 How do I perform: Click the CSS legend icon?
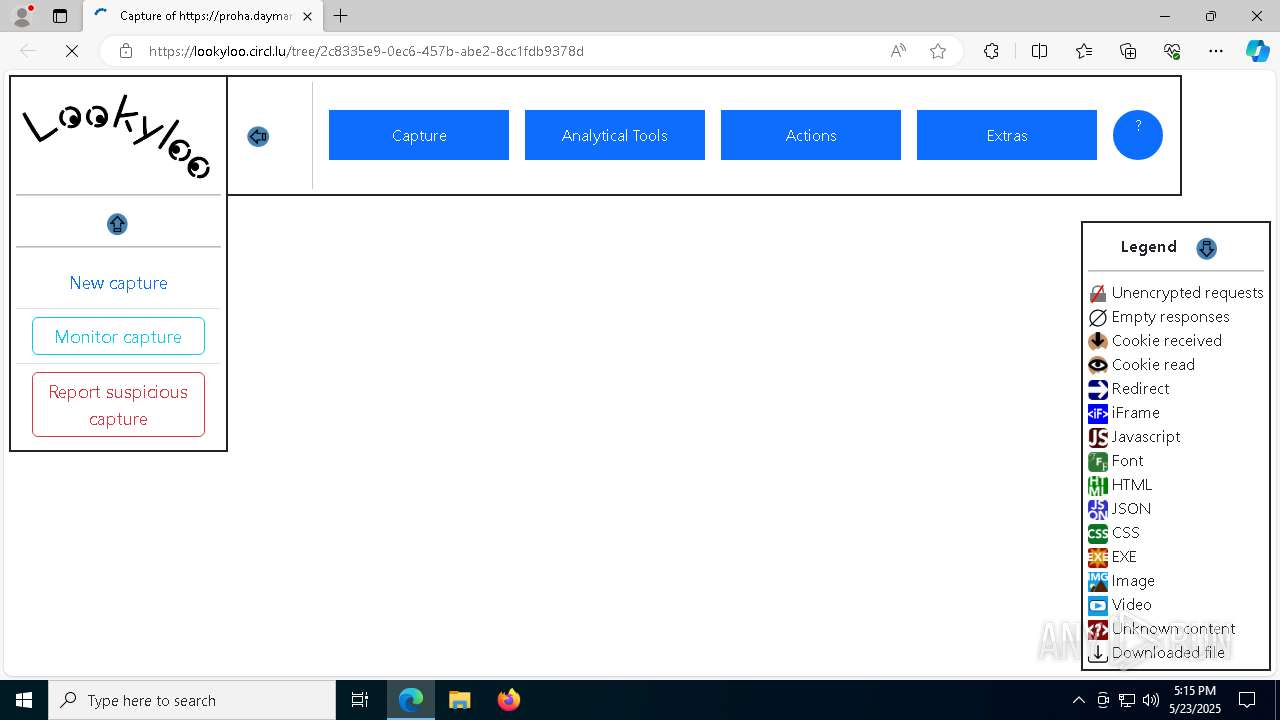point(1098,533)
